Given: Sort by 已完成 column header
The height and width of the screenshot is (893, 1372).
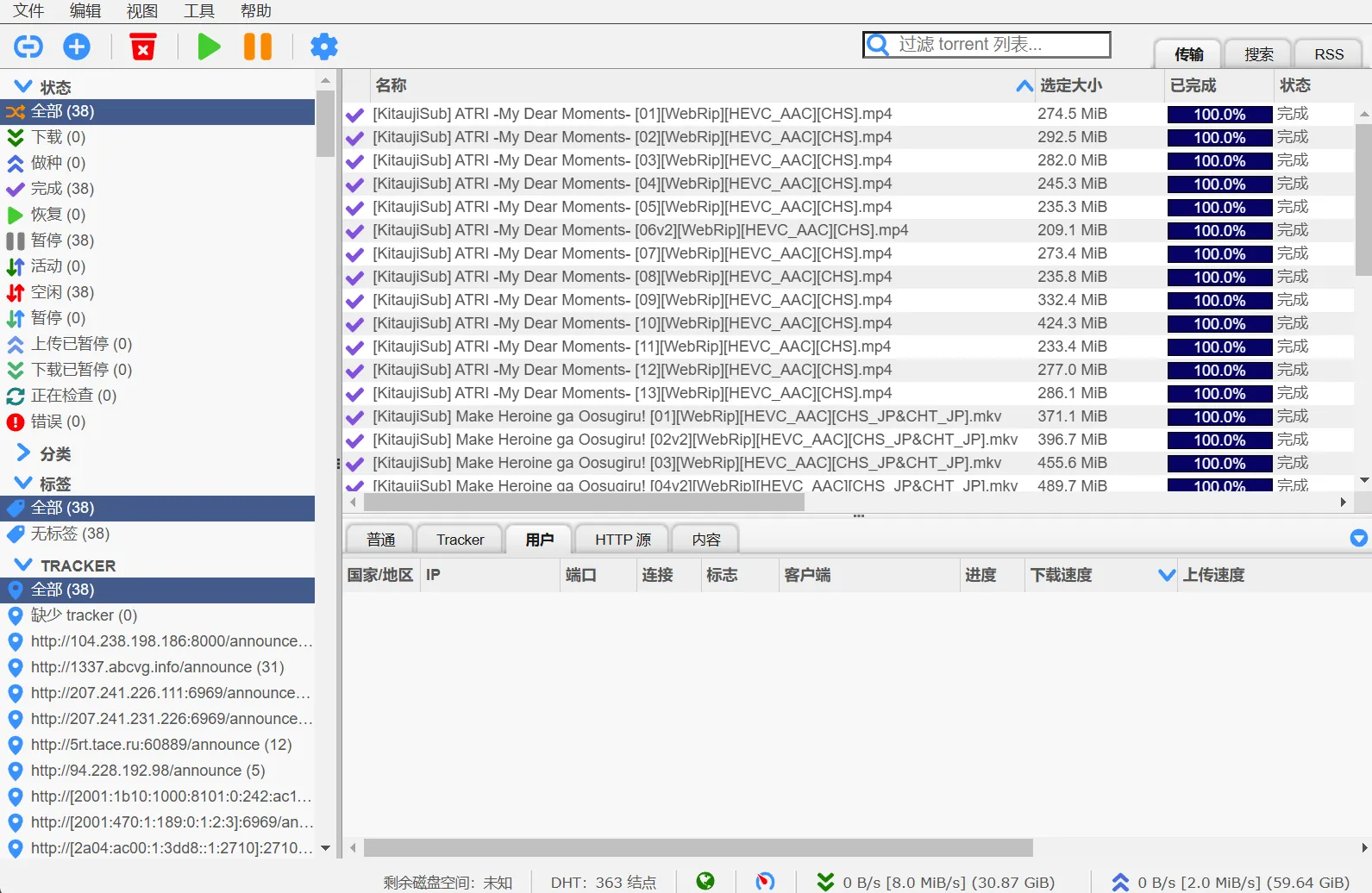Looking at the screenshot, I should (1219, 85).
